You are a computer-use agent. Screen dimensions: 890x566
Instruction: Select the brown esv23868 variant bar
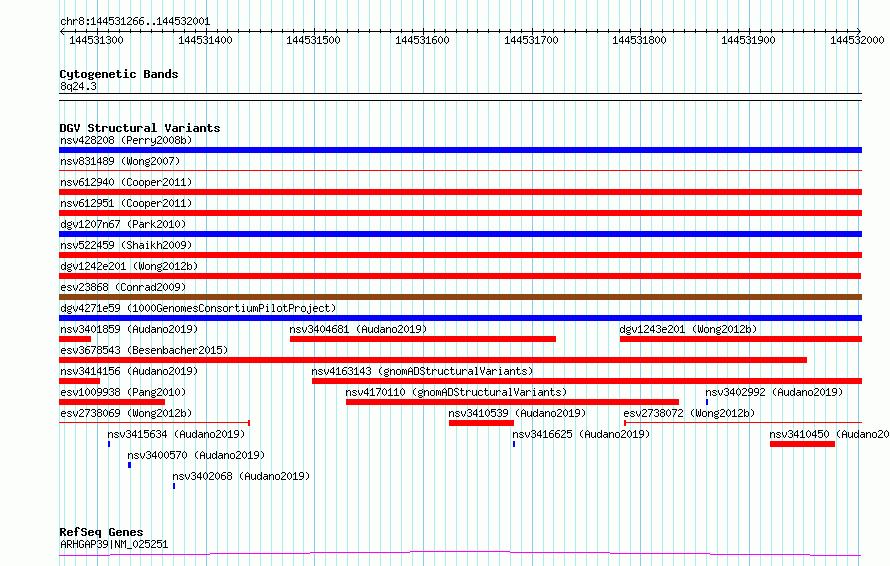click(x=460, y=297)
